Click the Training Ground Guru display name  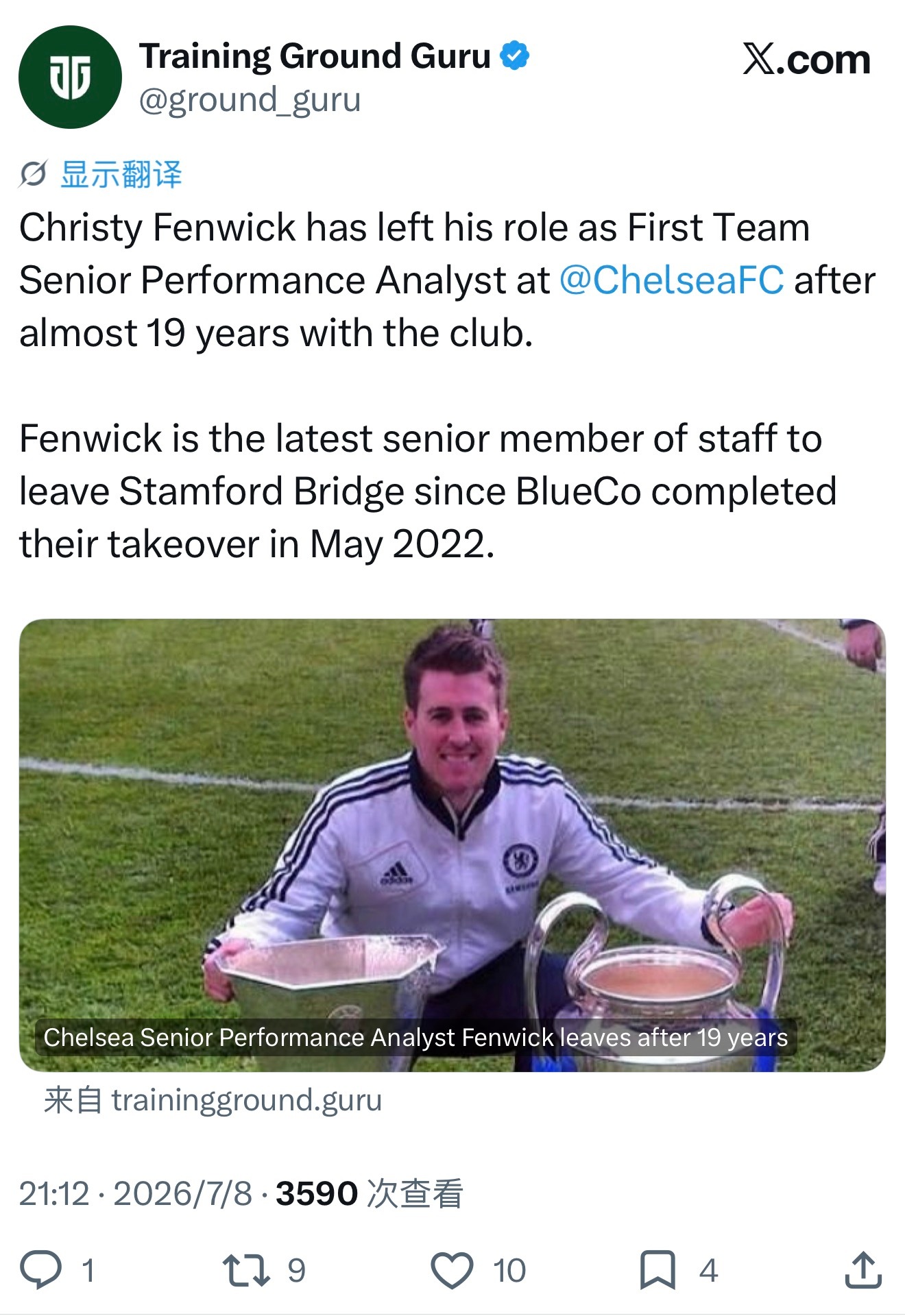(315, 56)
